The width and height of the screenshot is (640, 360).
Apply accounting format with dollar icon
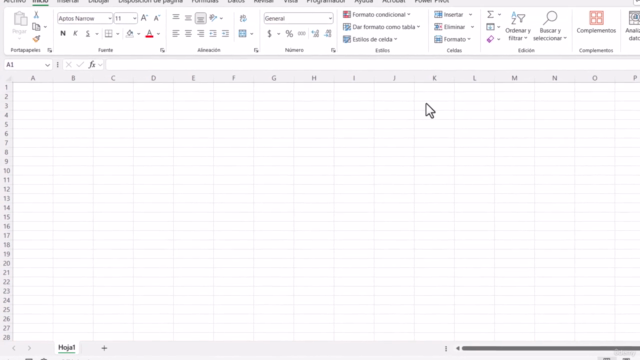269,33
